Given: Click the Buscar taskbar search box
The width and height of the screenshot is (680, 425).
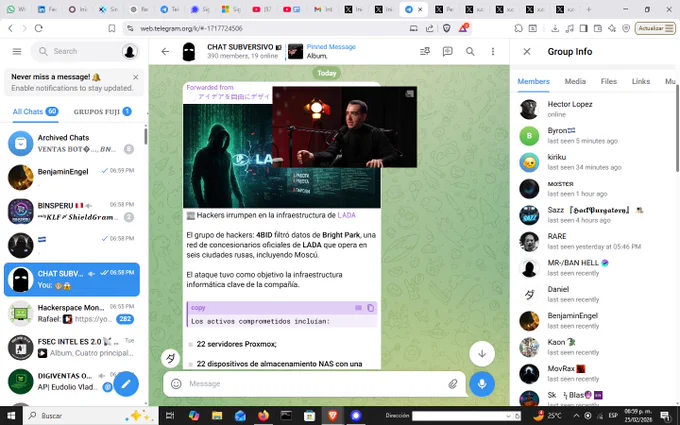Looking at the screenshot, I should click(89, 415).
